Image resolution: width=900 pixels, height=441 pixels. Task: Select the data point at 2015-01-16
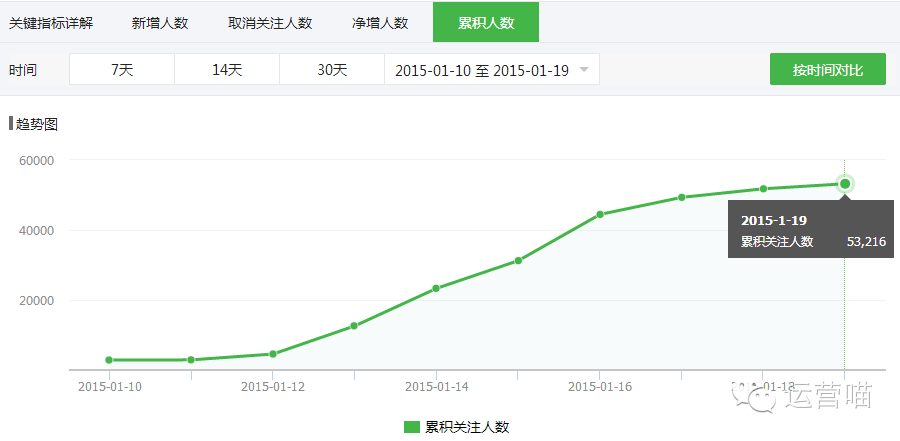point(600,214)
